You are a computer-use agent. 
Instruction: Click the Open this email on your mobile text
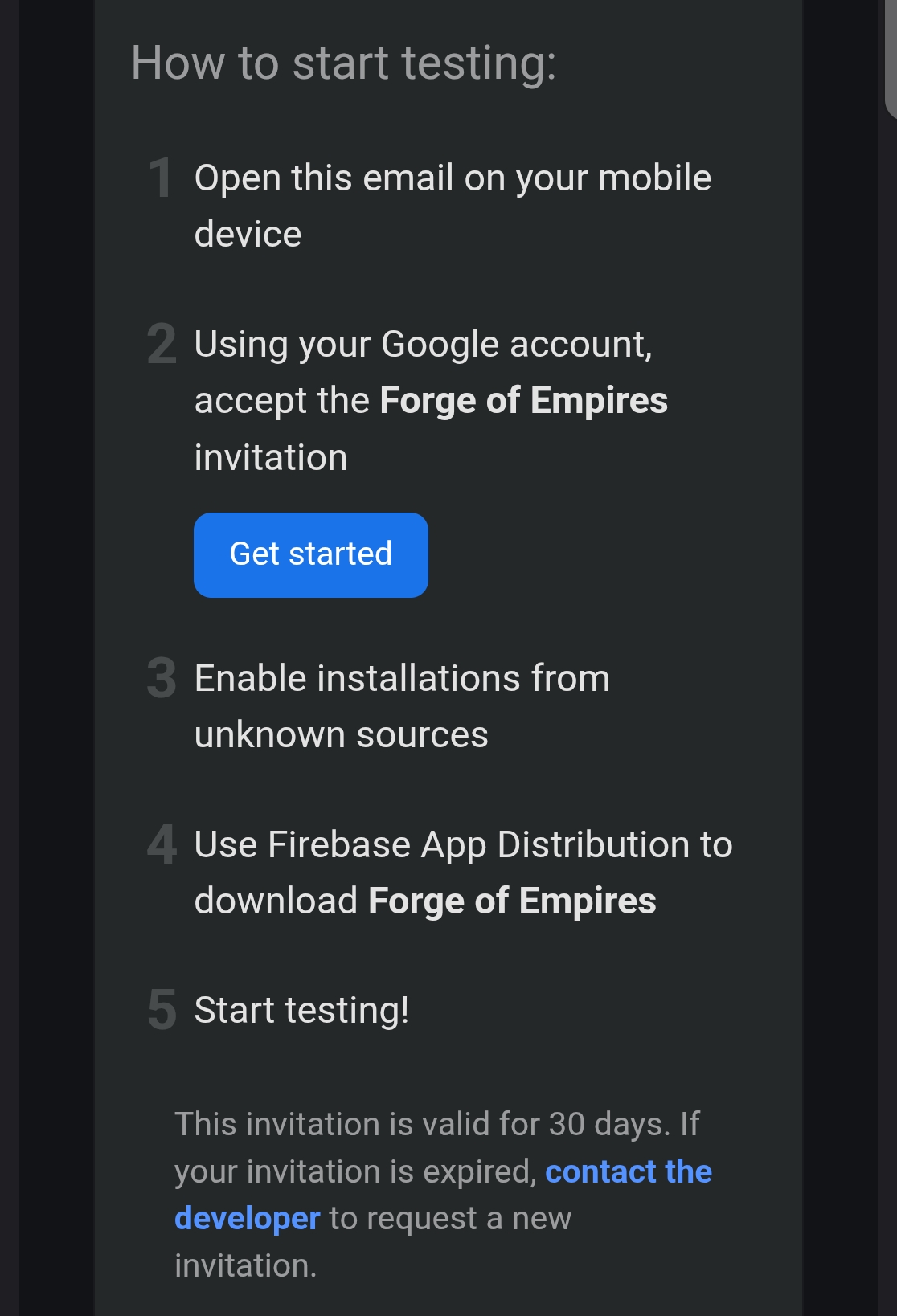pos(452,178)
